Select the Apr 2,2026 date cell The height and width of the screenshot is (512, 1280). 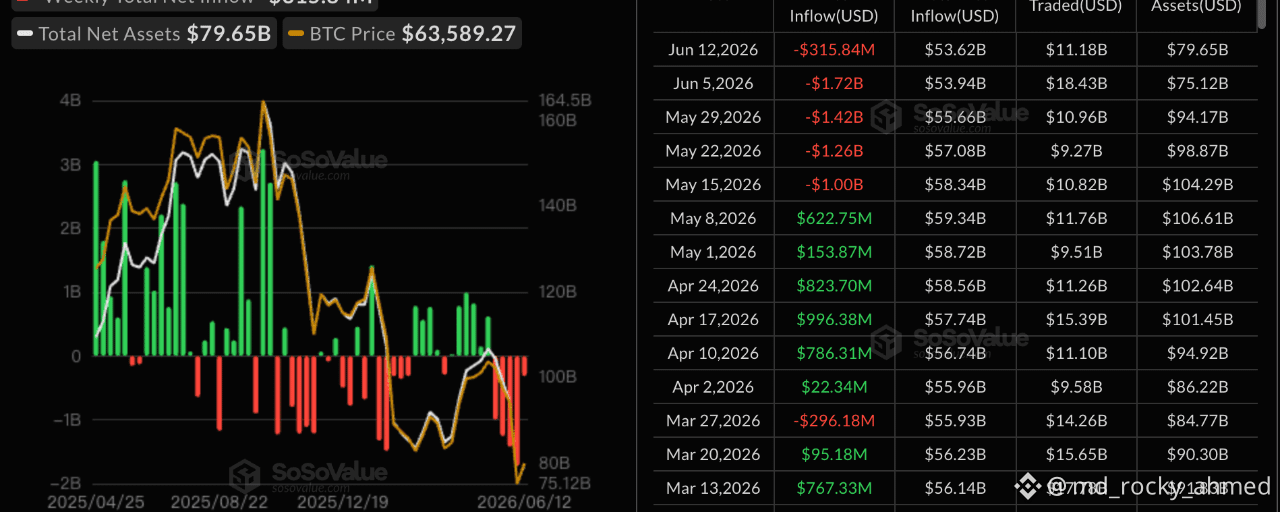tap(713, 387)
